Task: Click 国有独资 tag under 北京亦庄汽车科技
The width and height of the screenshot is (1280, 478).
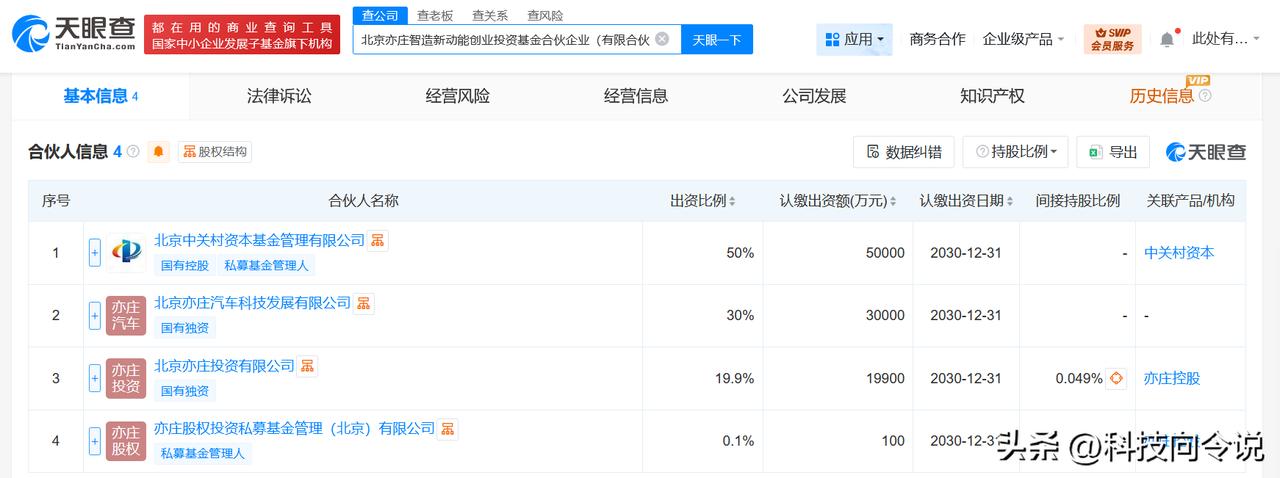Action: pyautogui.click(x=185, y=327)
